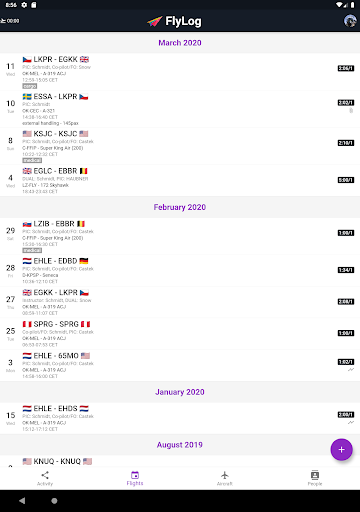Open the Activity tab
This screenshot has height=512, width=360.
click(45, 478)
